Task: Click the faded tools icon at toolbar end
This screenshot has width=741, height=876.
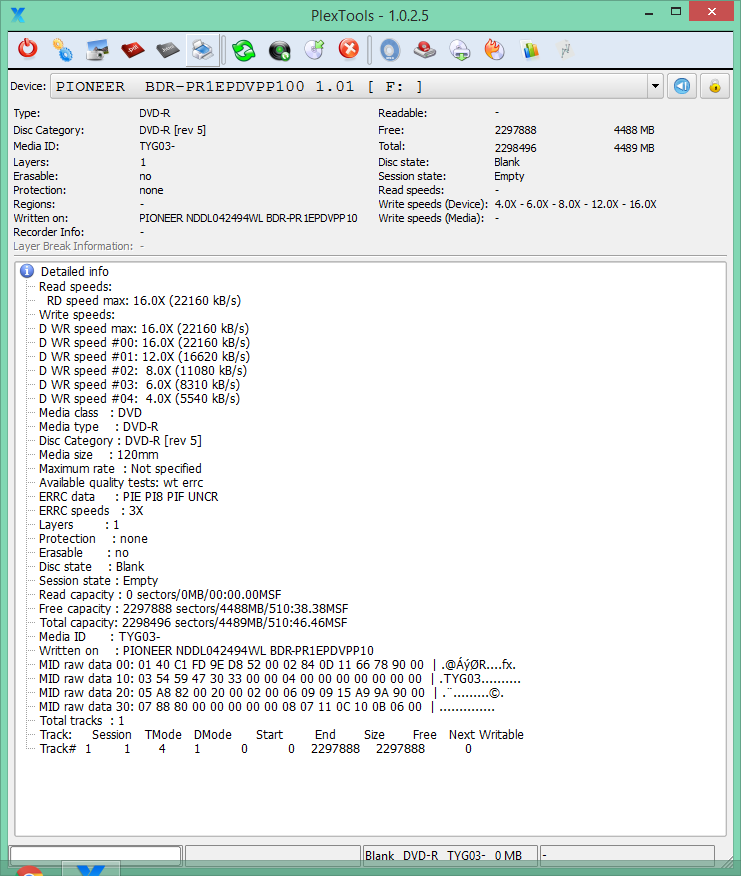Action: coord(565,50)
